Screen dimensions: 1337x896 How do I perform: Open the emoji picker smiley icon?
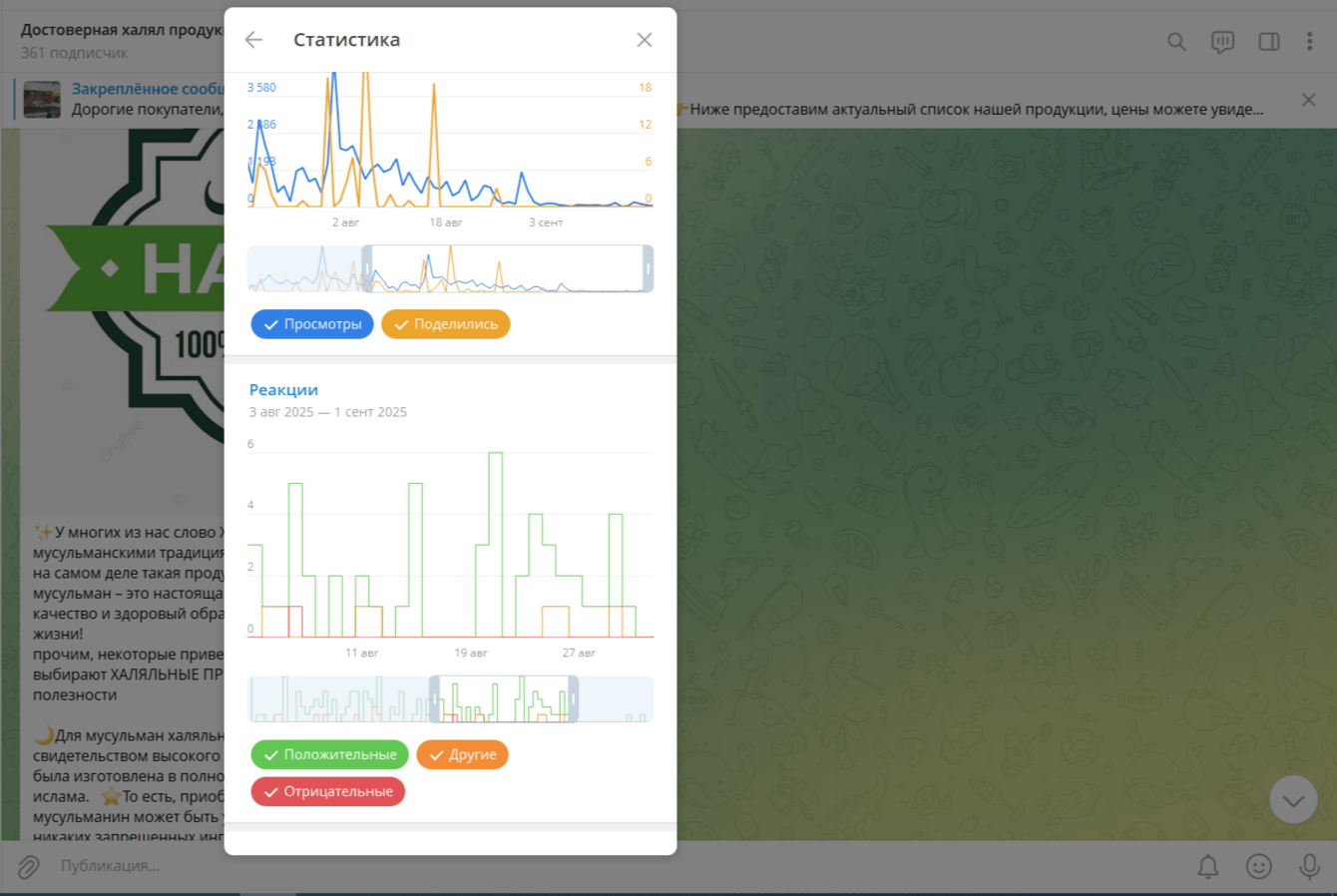coord(1259,866)
